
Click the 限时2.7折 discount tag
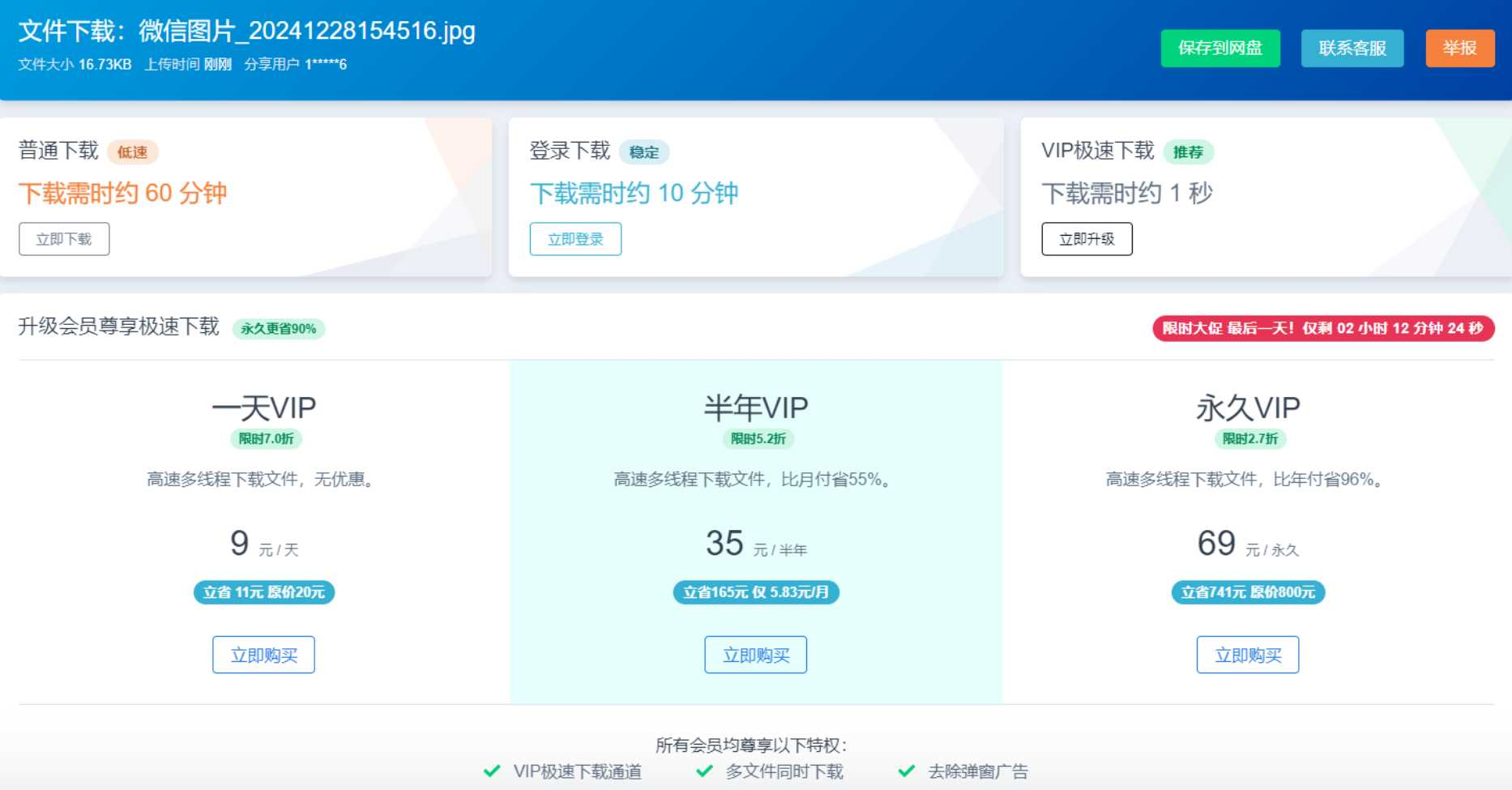click(x=1250, y=438)
